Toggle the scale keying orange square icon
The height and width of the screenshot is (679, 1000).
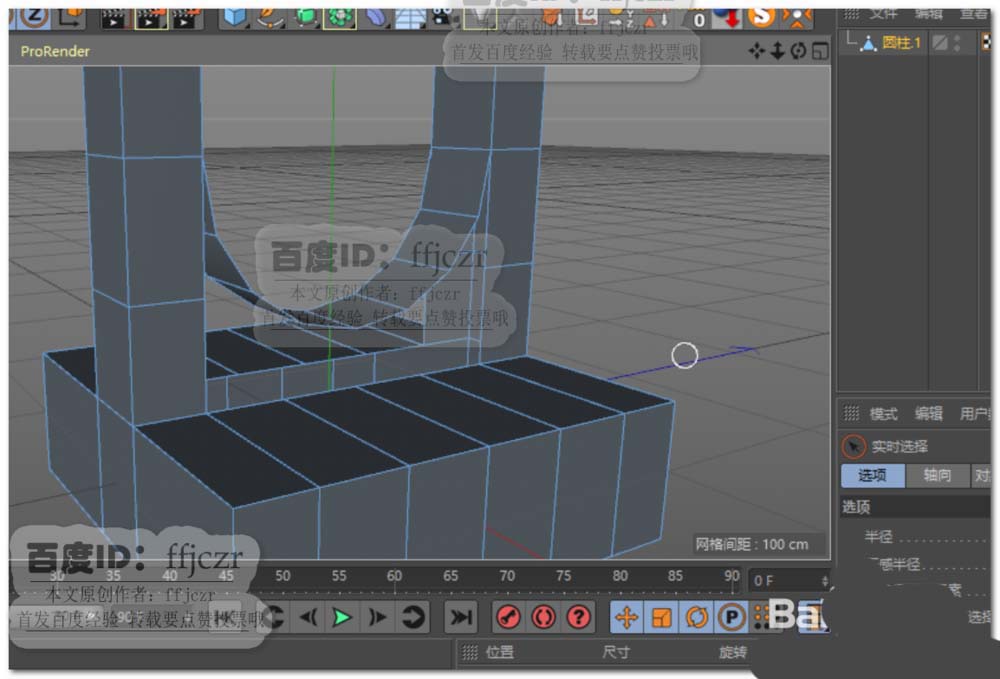click(661, 617)
